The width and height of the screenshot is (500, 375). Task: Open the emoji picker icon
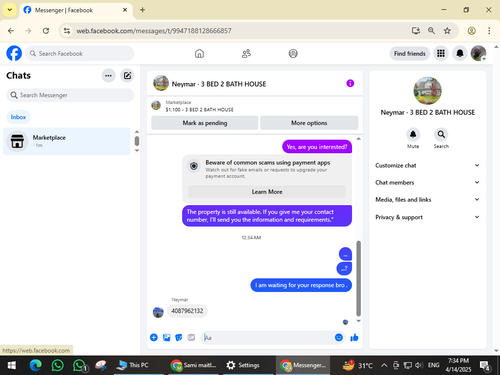pos(339,337)
